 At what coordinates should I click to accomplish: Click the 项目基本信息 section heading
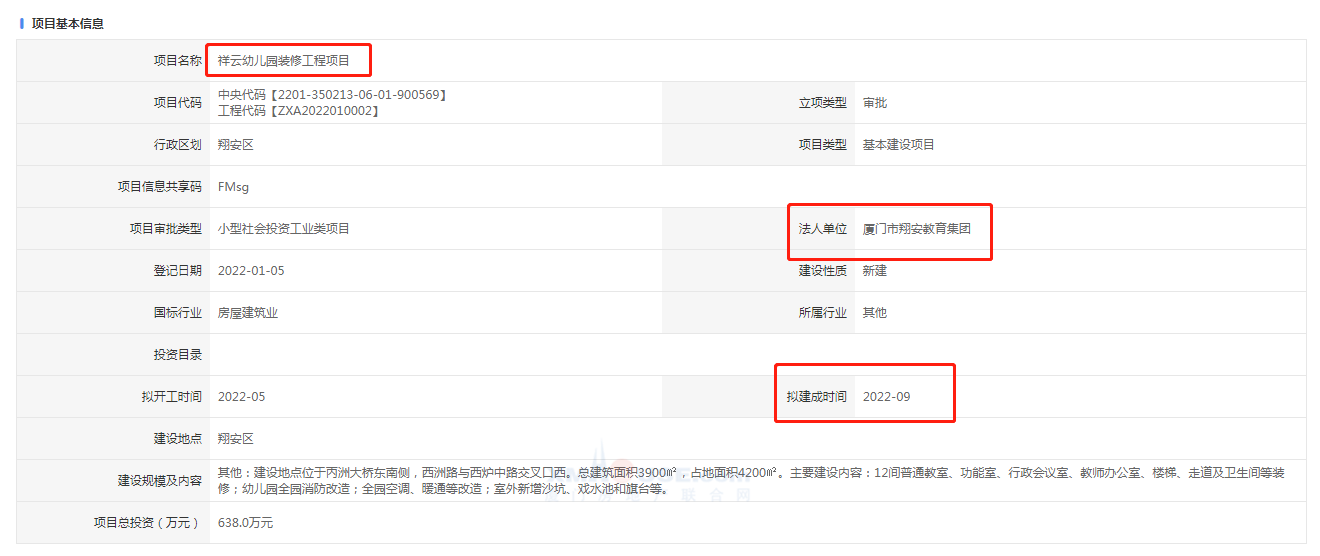[67, 23]
